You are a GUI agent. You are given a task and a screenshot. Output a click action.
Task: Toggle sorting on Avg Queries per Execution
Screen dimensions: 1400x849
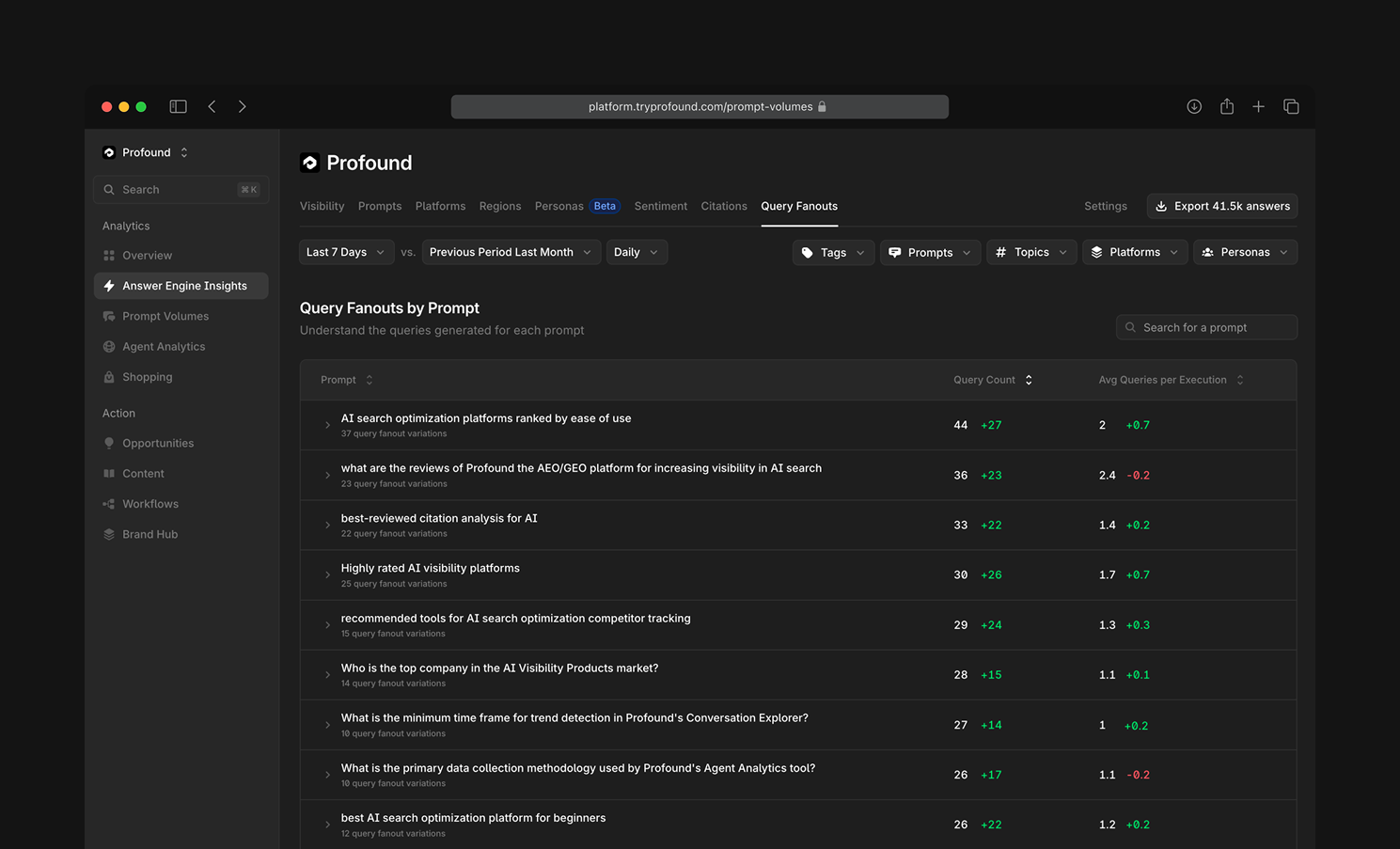point(1240,379)
